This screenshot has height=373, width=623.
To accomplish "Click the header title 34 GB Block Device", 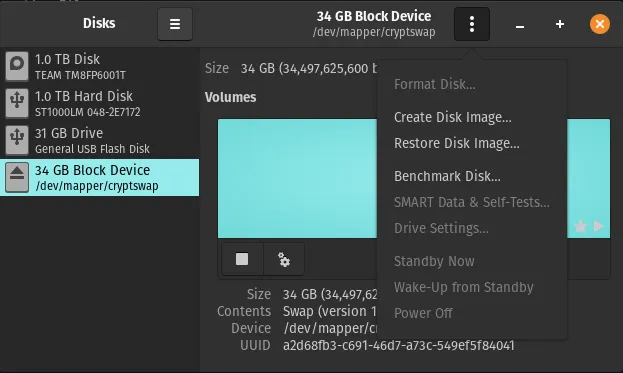I will pyautogui.click(x=373, y=16).
